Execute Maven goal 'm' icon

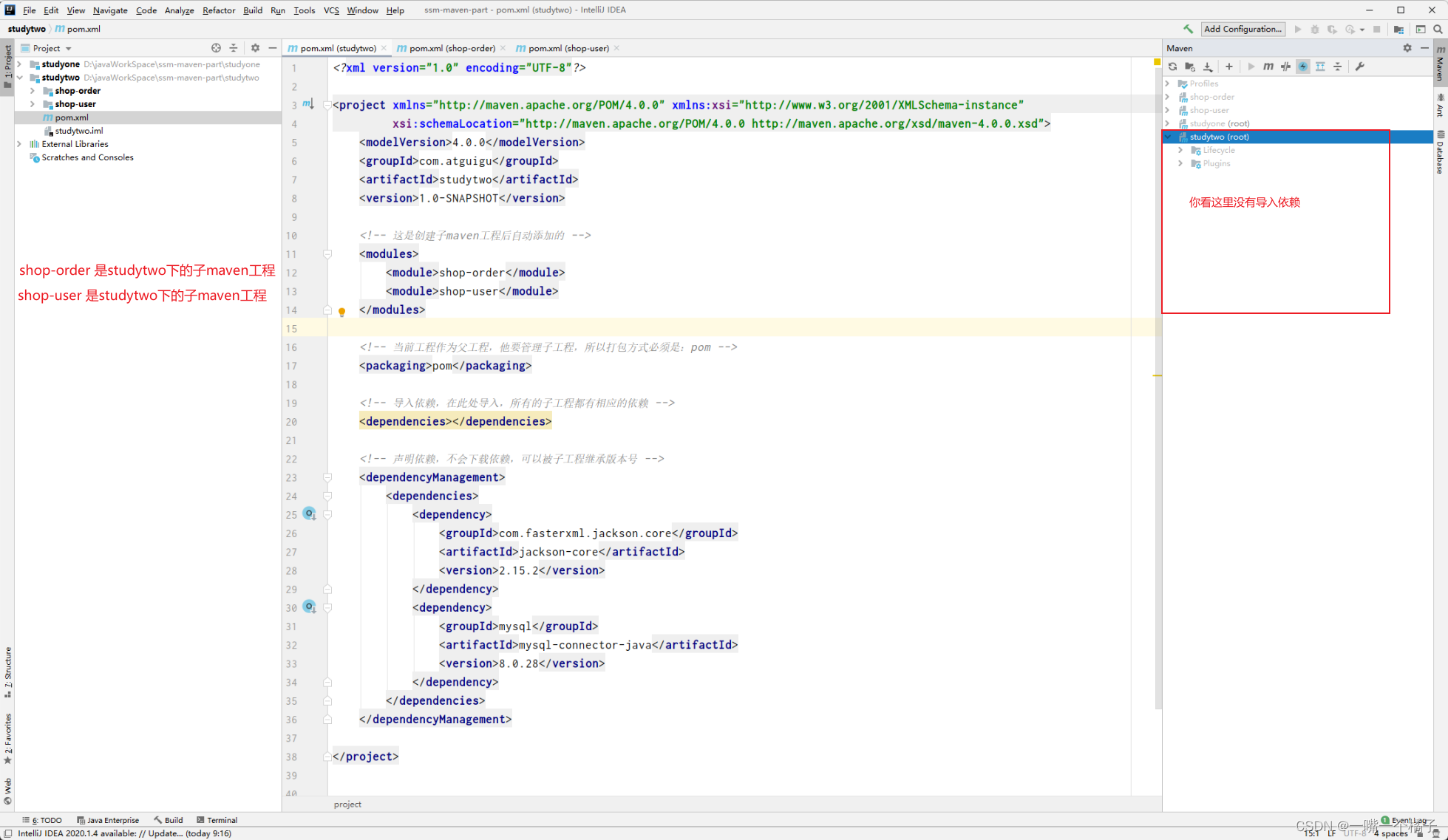pos(1268,66)
